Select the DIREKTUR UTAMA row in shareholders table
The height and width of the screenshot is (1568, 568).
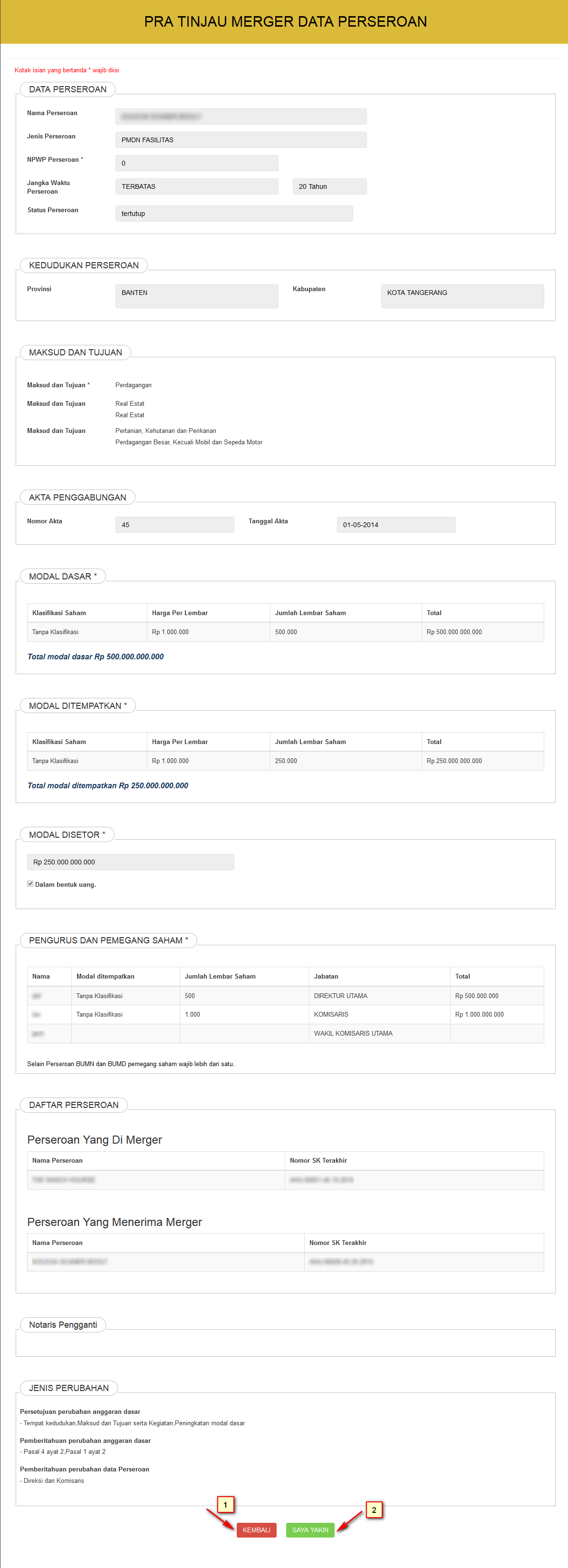(285, 996)
